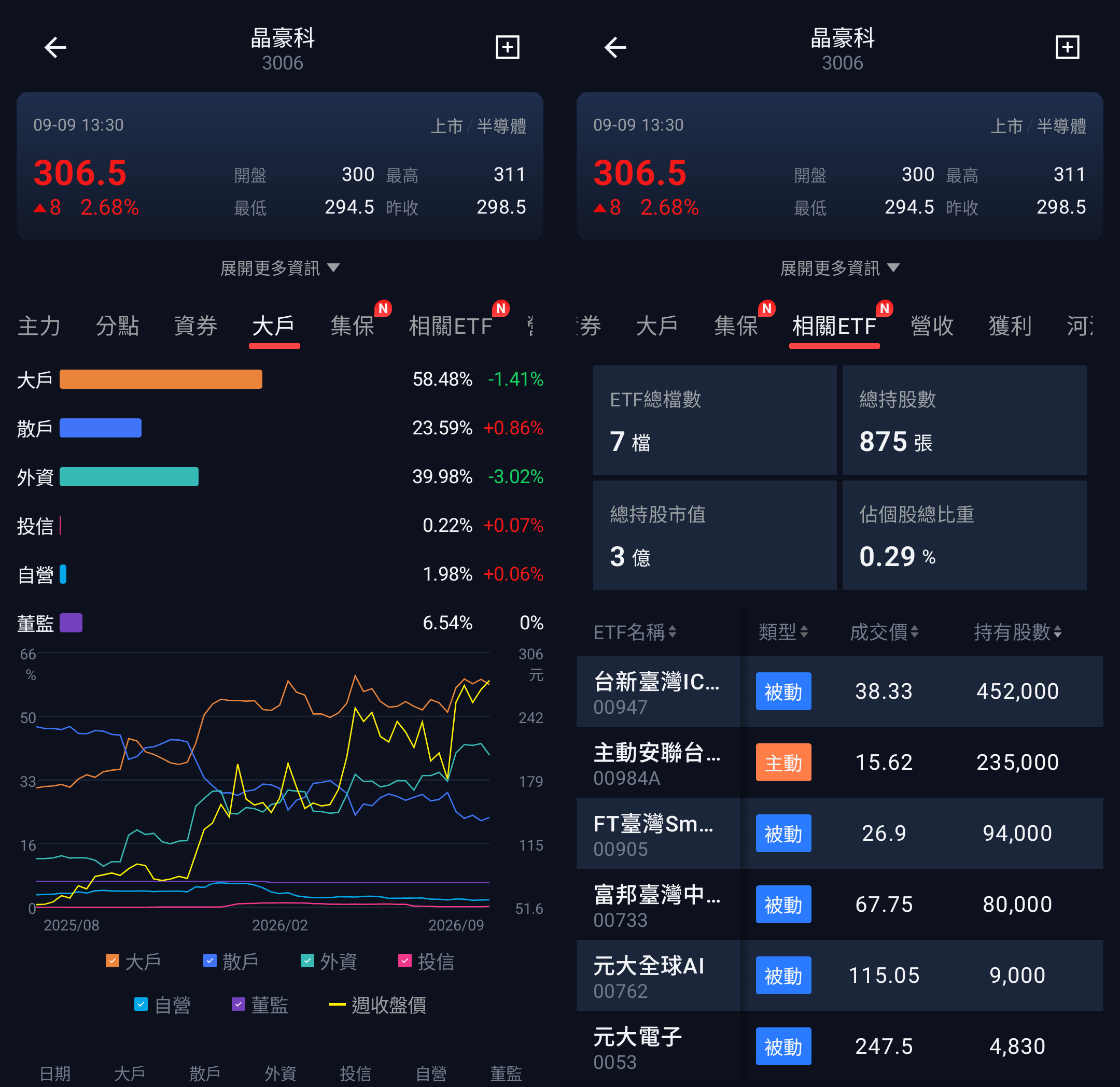This screenshot has width=1120, height=1087.
Task: Open the 營收 tab
Action: point(932,326)
